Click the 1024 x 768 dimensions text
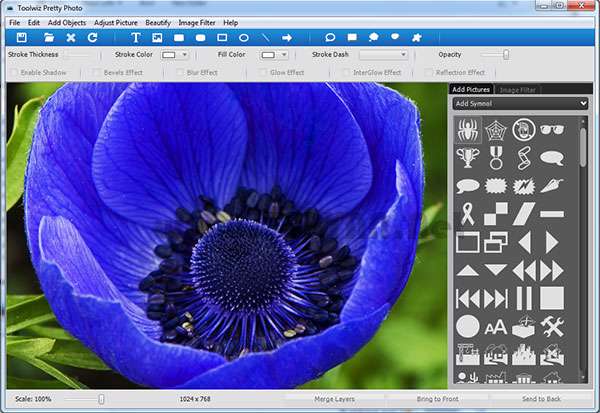 195,399
